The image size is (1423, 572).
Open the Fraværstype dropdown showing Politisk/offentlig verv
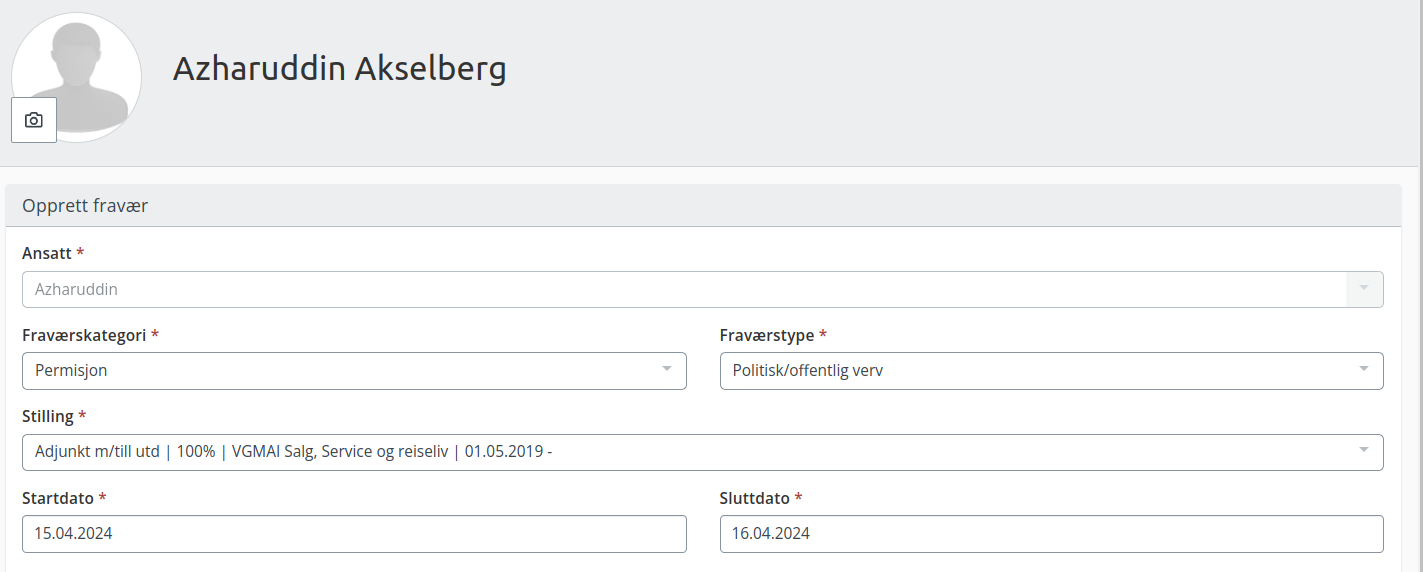pyautogui.click(x=1052, y=370)
